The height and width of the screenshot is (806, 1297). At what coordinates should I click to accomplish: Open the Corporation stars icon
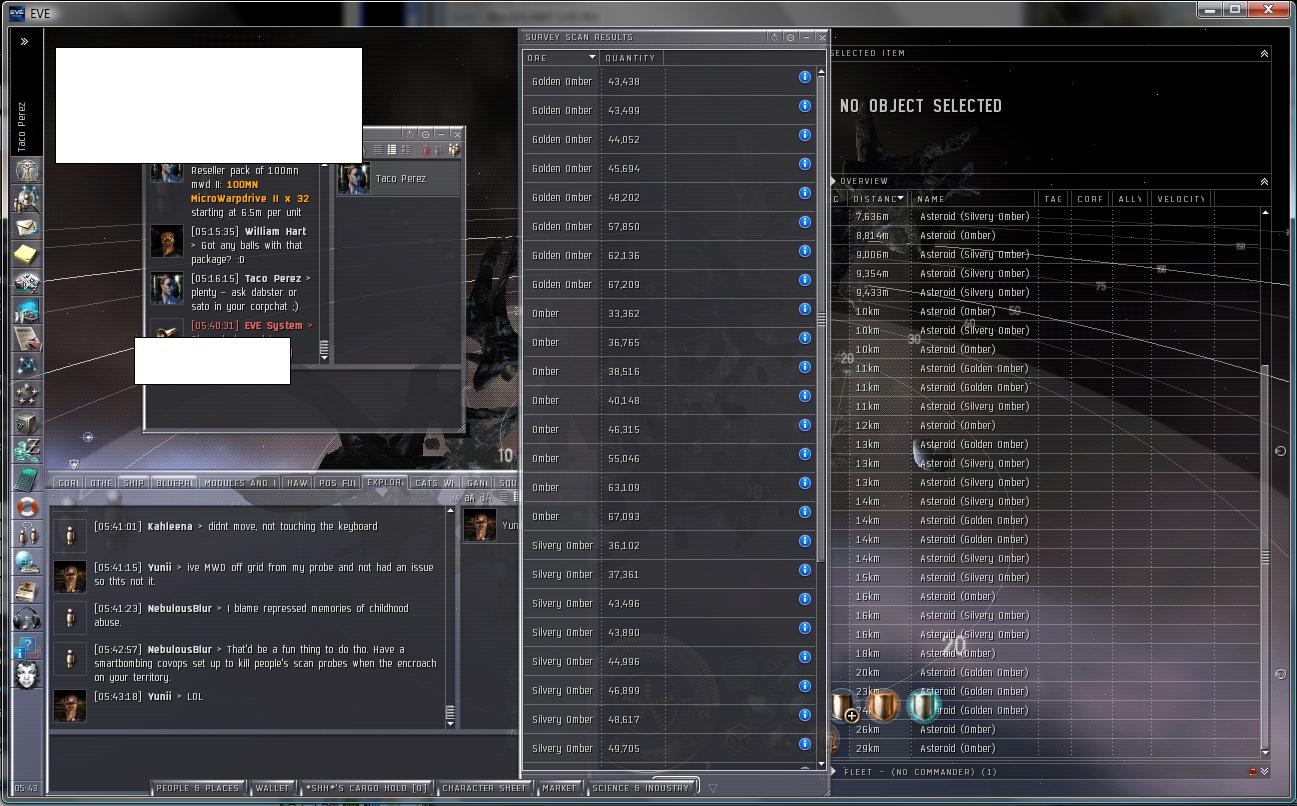(26, 395)
